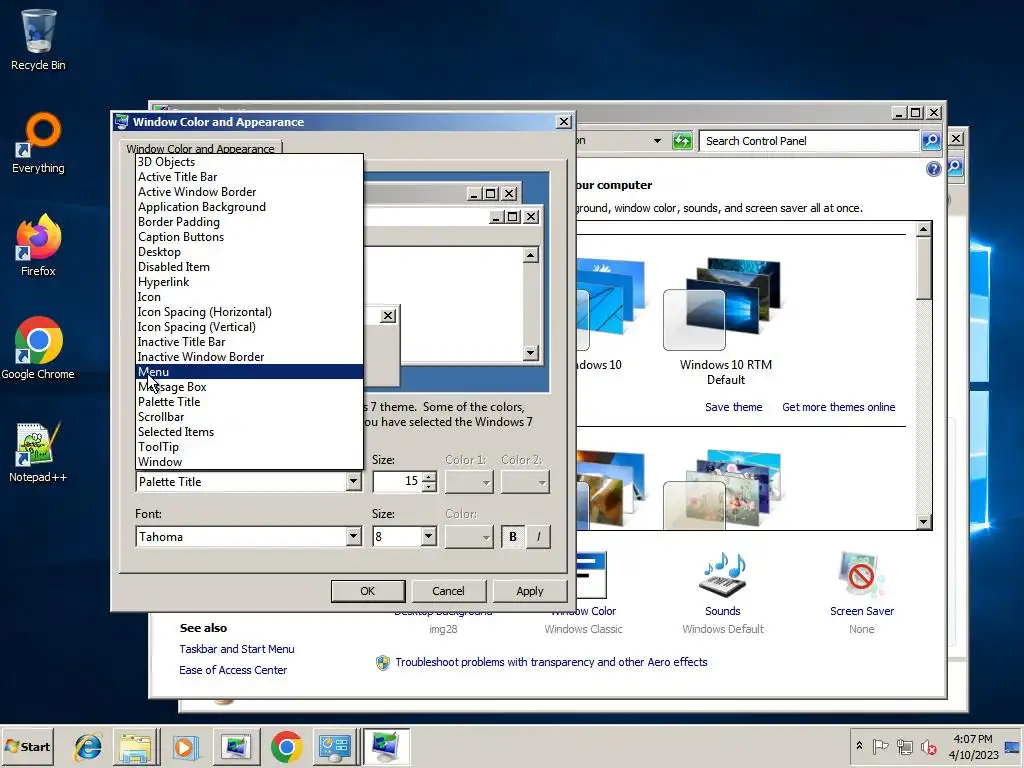
Task: Click OK in Window Color and Appearance
Action: point(368,591)
